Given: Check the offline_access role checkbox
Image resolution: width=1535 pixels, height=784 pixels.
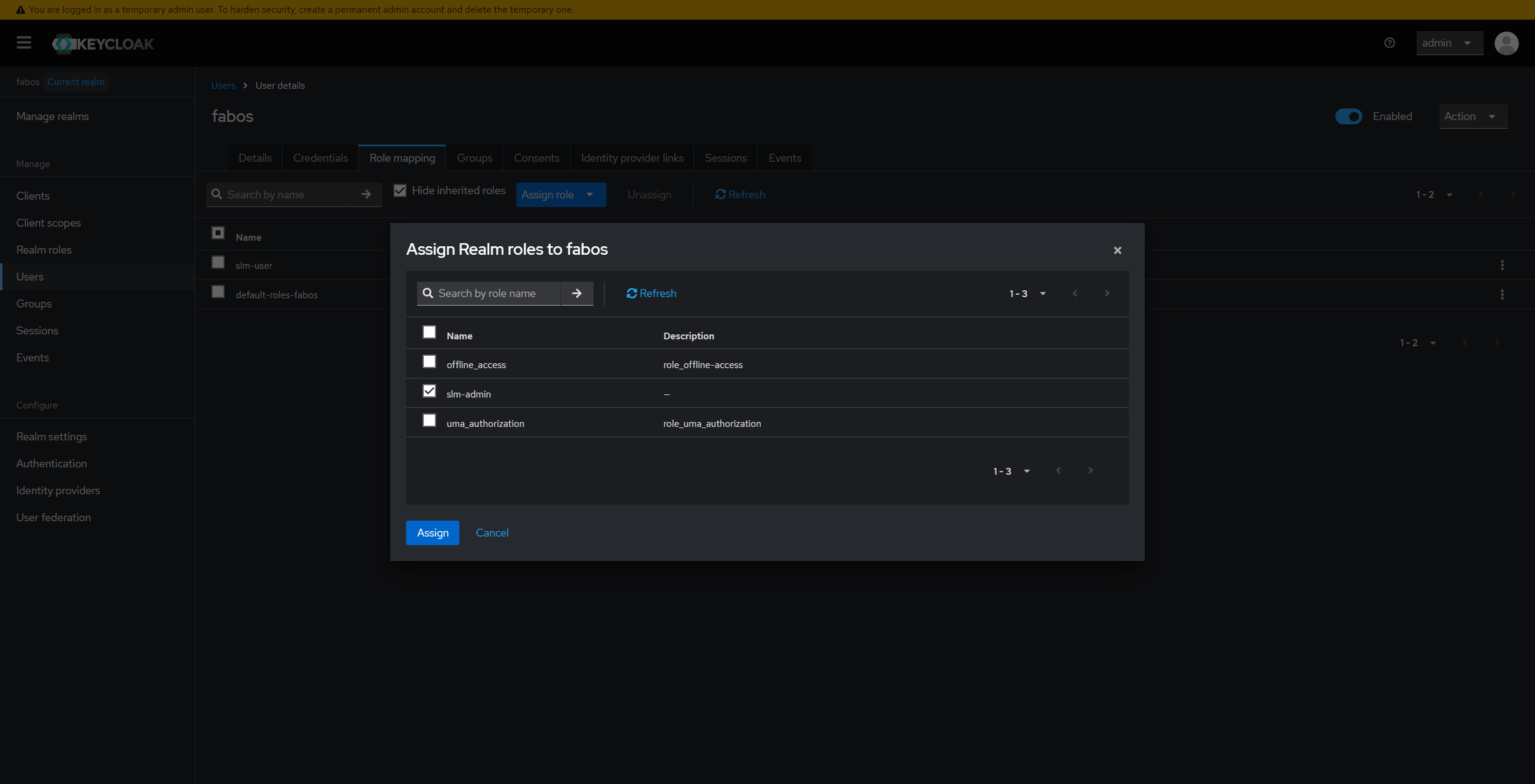Looking at the screenshot, I should click(429, 362).
